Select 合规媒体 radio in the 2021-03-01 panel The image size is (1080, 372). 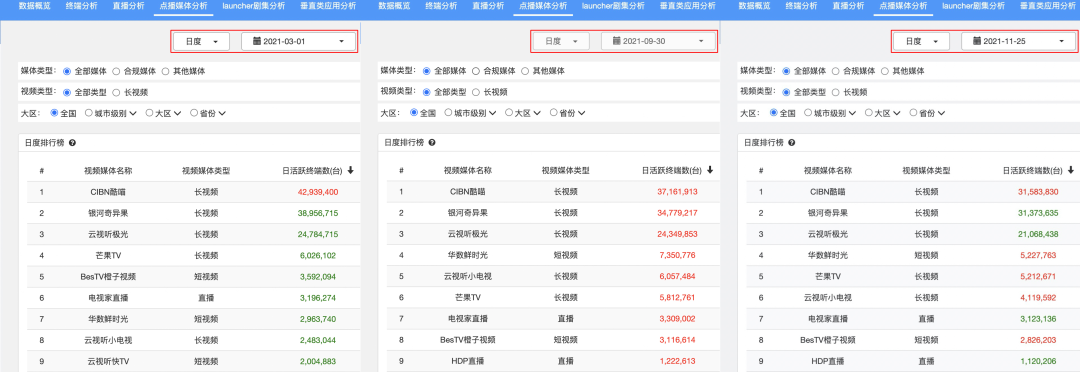tap(116, 71)
